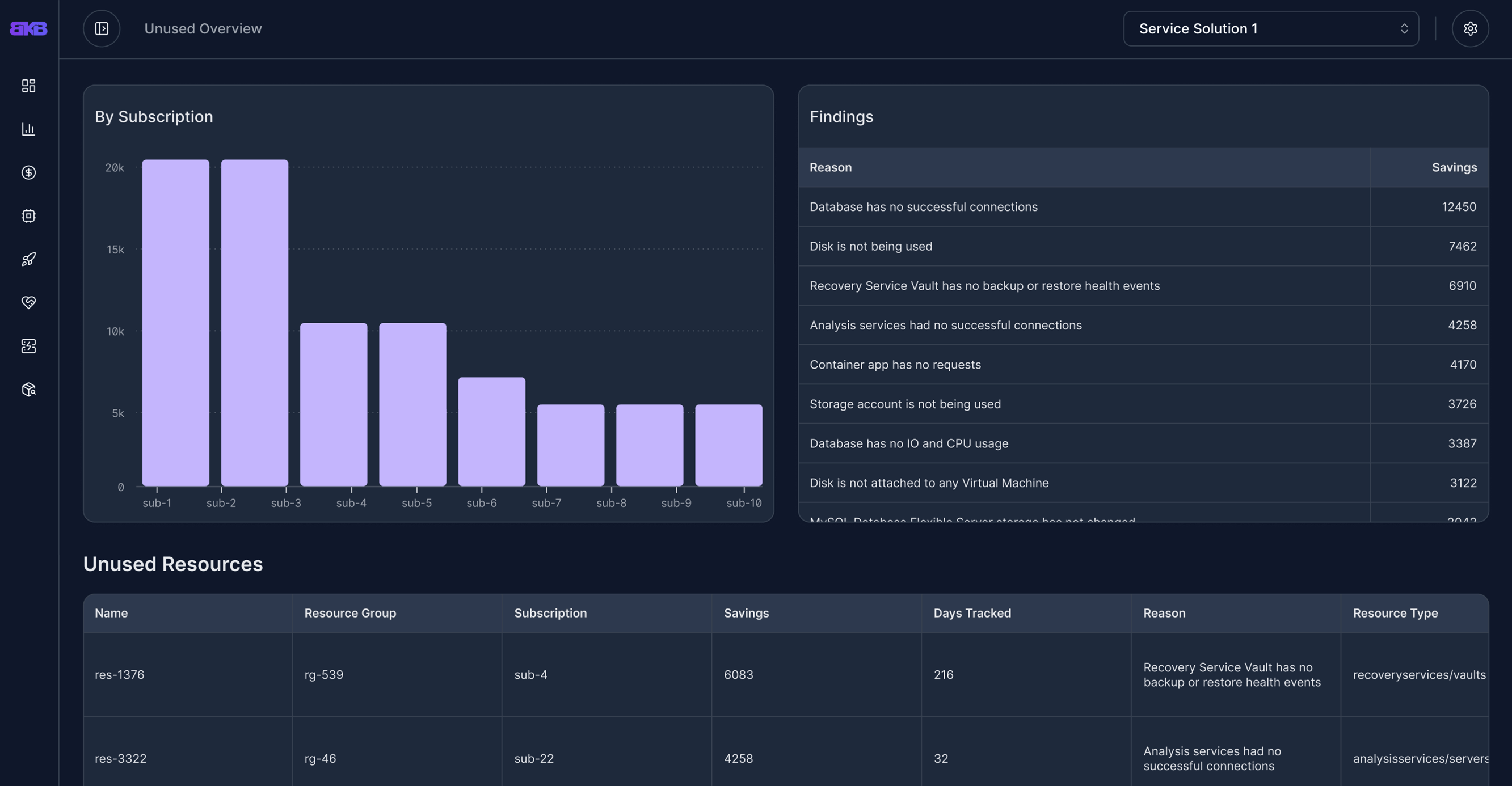This screenshot has width=1512, height=786.
Task: Click the BKB logo in sidebar
Action: tap(29, 28)
